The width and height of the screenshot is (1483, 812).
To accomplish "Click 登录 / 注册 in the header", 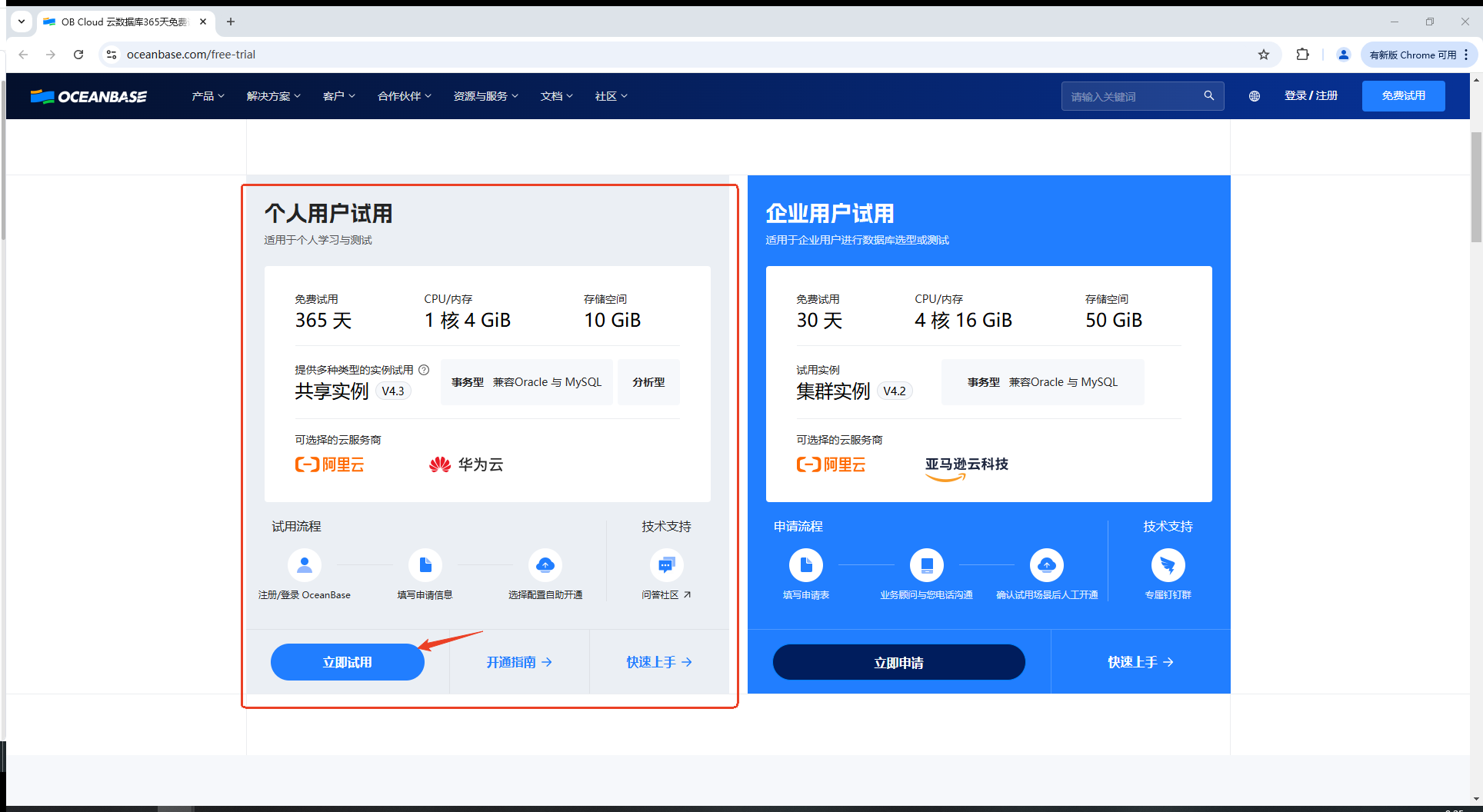I will [x=1311, y=96].
